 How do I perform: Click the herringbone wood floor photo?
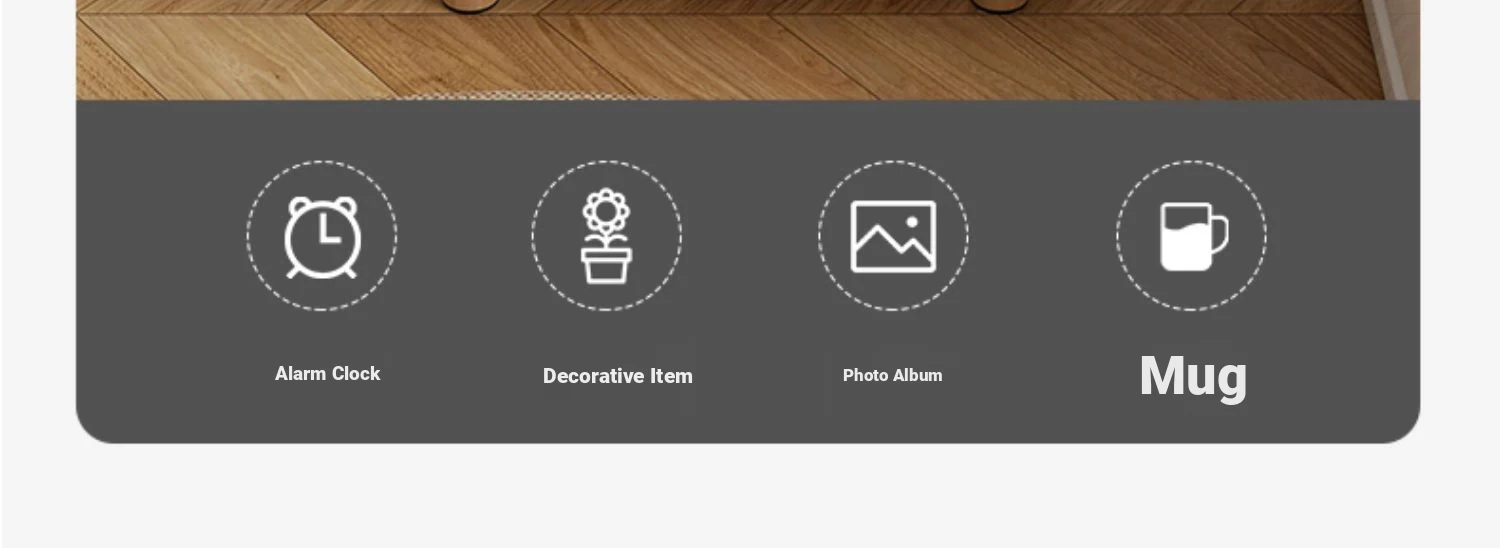coord(748,50)
